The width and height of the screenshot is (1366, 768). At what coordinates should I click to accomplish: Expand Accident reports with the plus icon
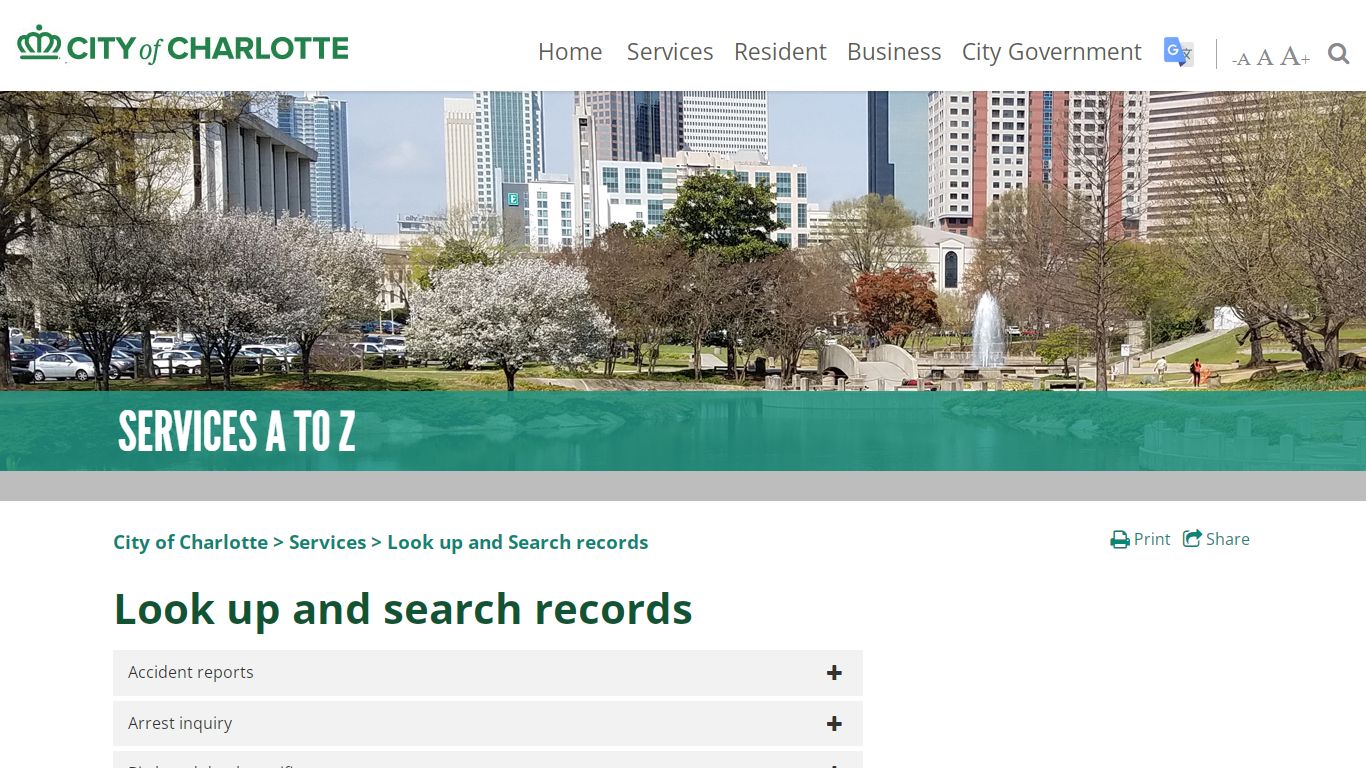834,673
